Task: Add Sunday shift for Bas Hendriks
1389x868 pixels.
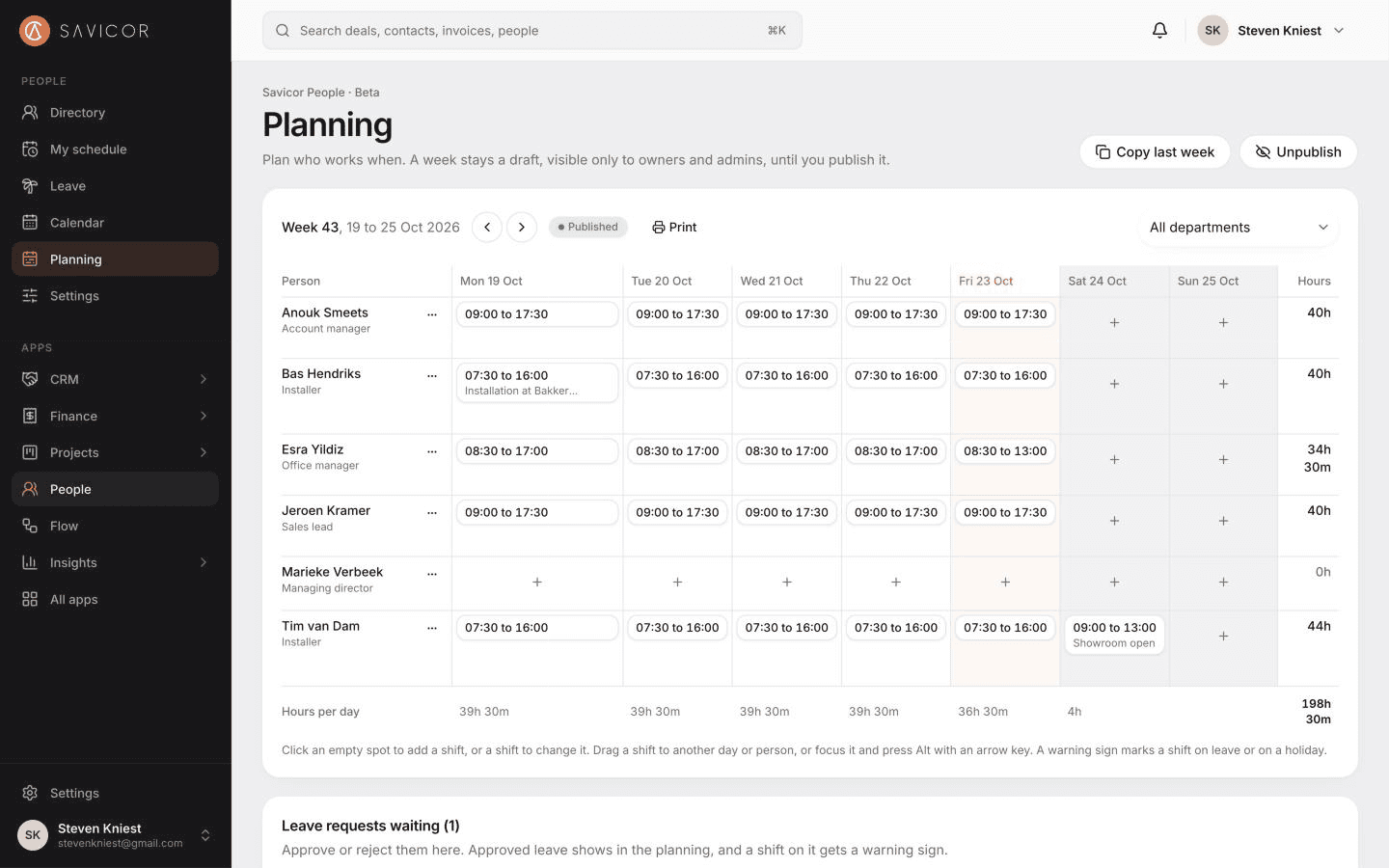Action: click(x=1223, y=384)
